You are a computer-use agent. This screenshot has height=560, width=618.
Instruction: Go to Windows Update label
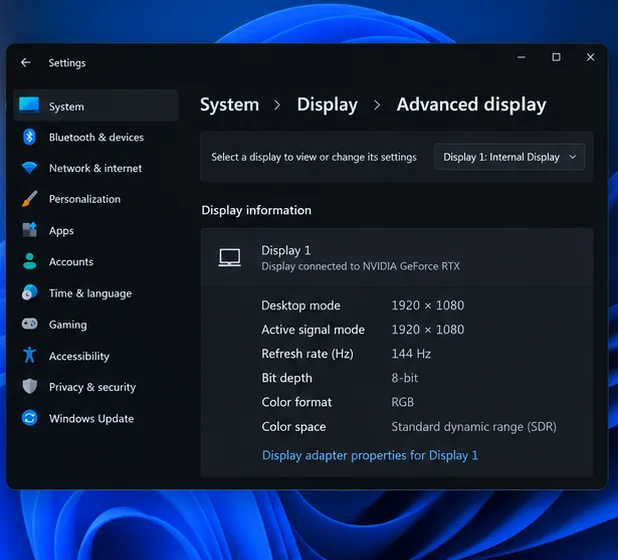coord(91,419)
